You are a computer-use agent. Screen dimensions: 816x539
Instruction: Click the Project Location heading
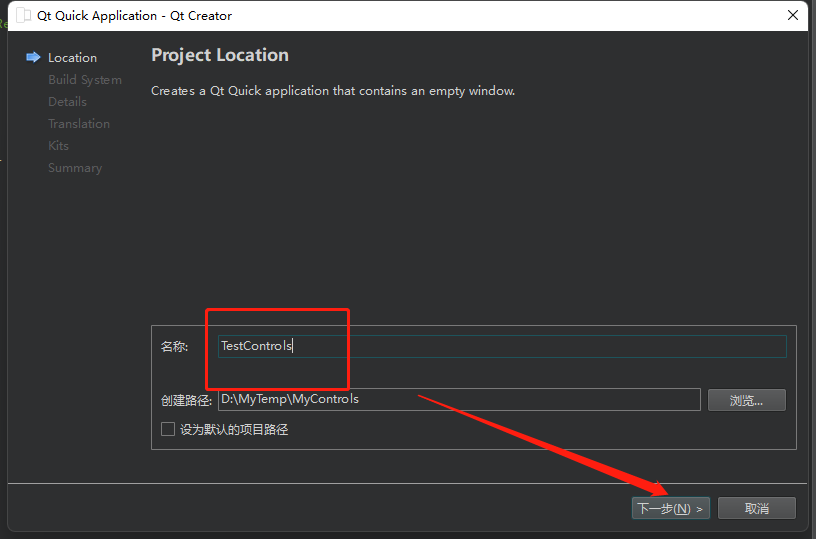tap(220, 55)
